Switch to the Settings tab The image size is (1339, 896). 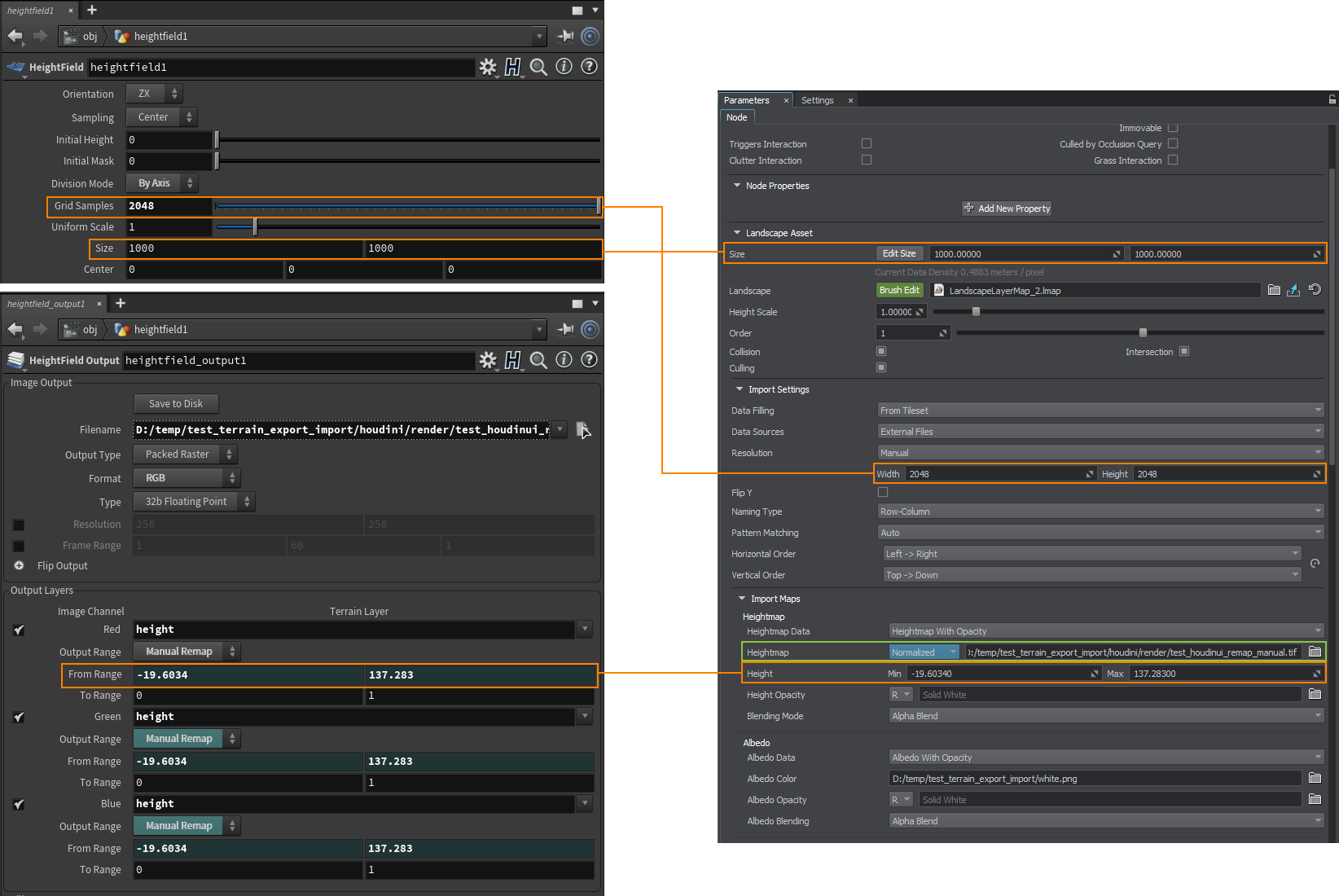click(817, 100)
